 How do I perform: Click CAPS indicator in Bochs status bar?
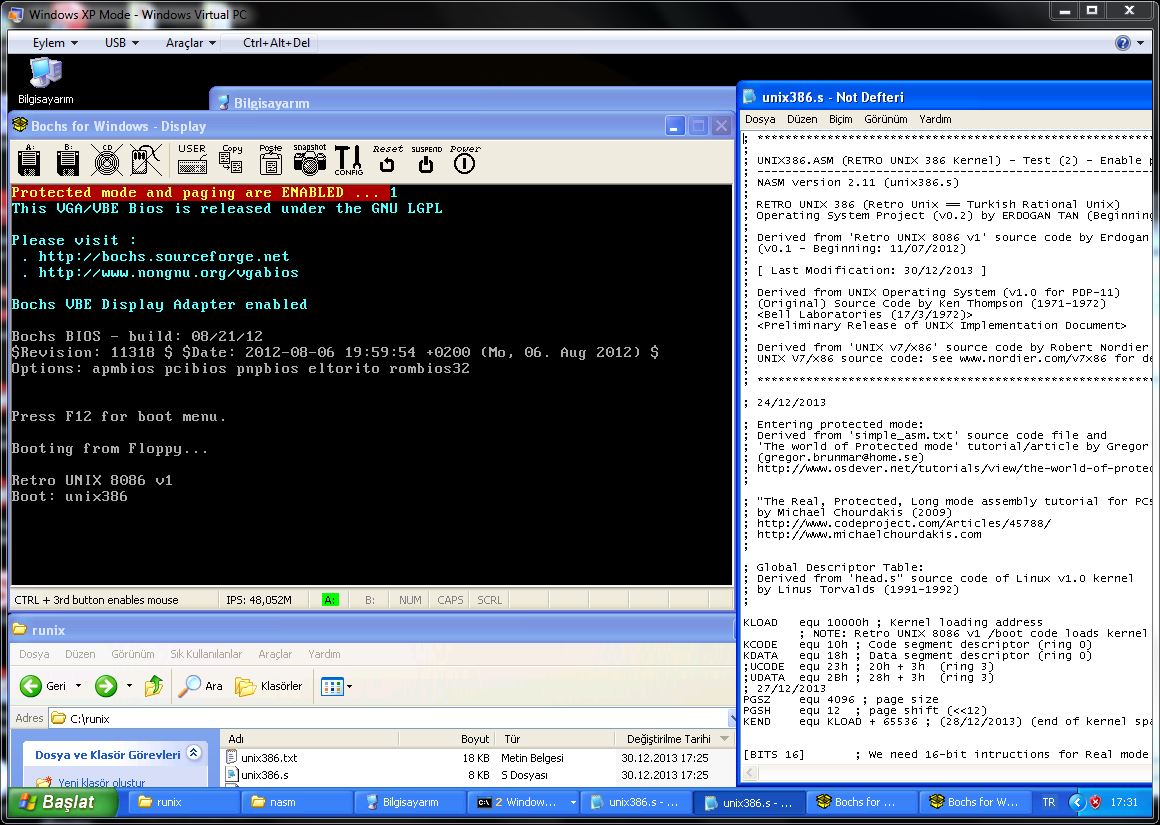tap(450, 600)
